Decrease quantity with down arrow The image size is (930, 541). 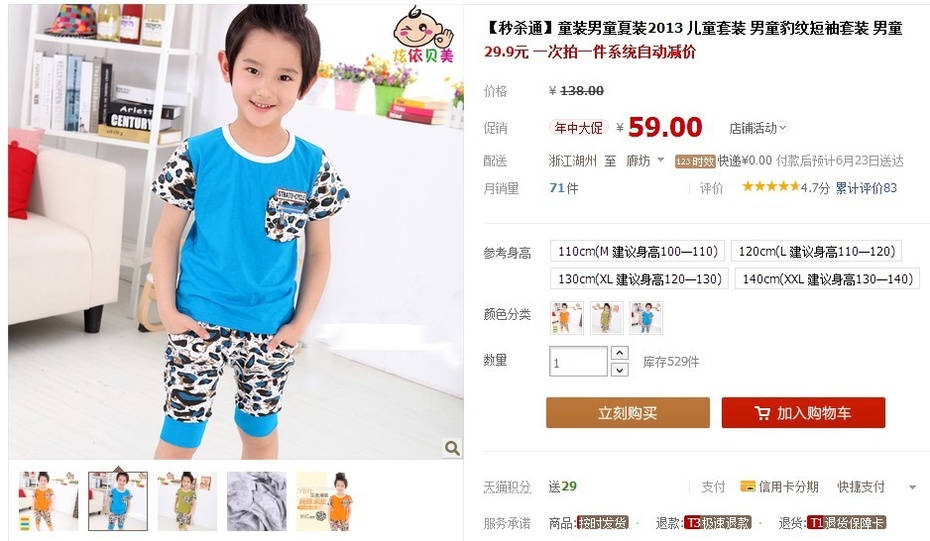pos(619,370)
